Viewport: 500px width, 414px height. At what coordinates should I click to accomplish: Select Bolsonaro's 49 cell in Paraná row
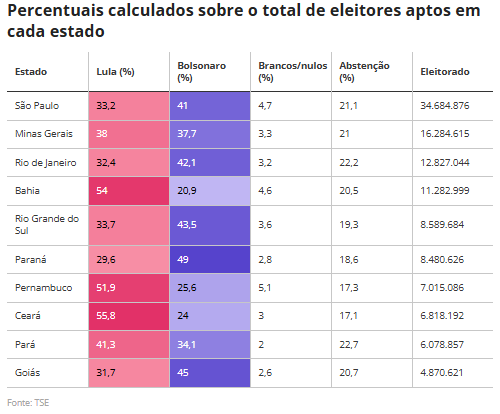210,260
